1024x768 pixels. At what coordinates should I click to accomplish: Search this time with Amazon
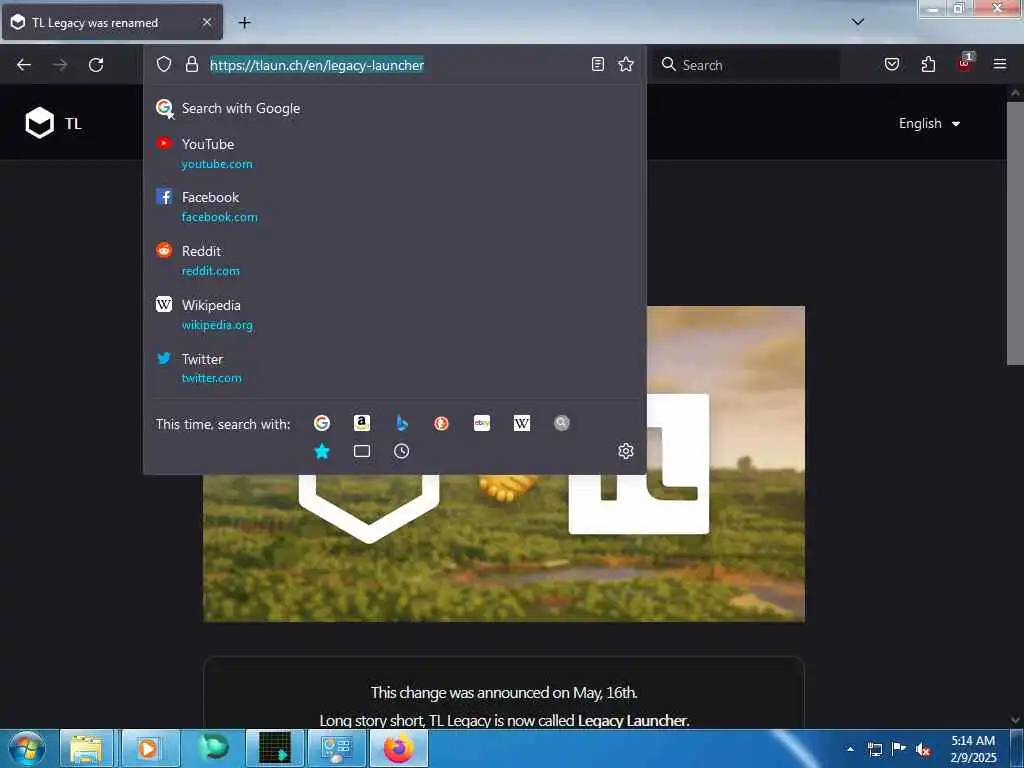[x=362, y=423]
